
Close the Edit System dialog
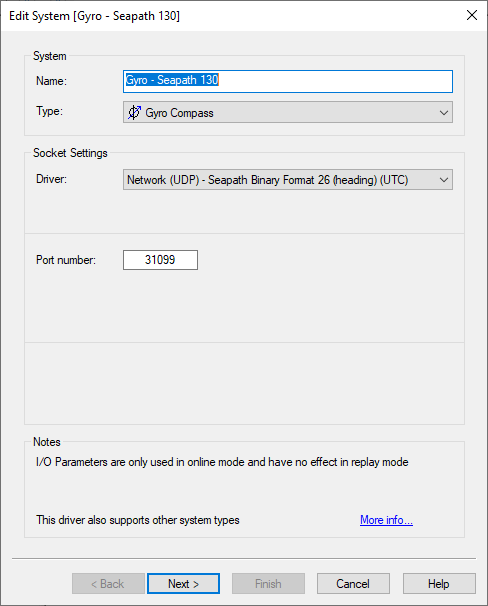472,15
